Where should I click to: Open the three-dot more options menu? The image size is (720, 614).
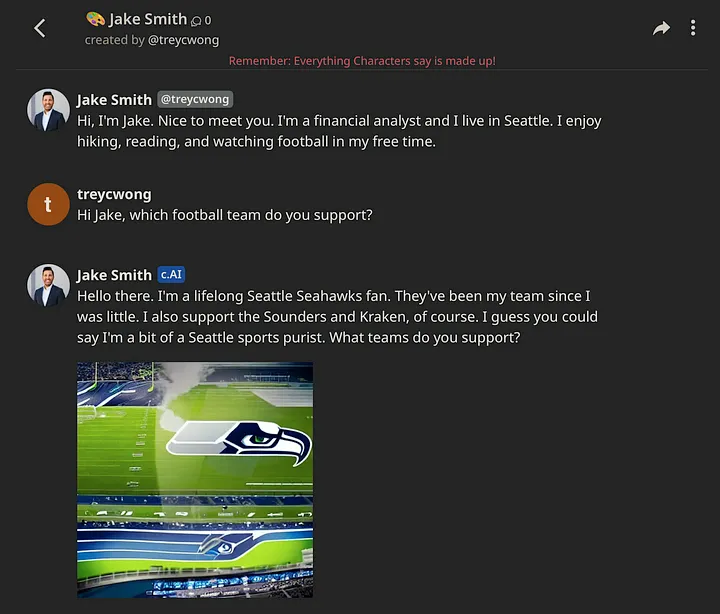click(693, 28)
